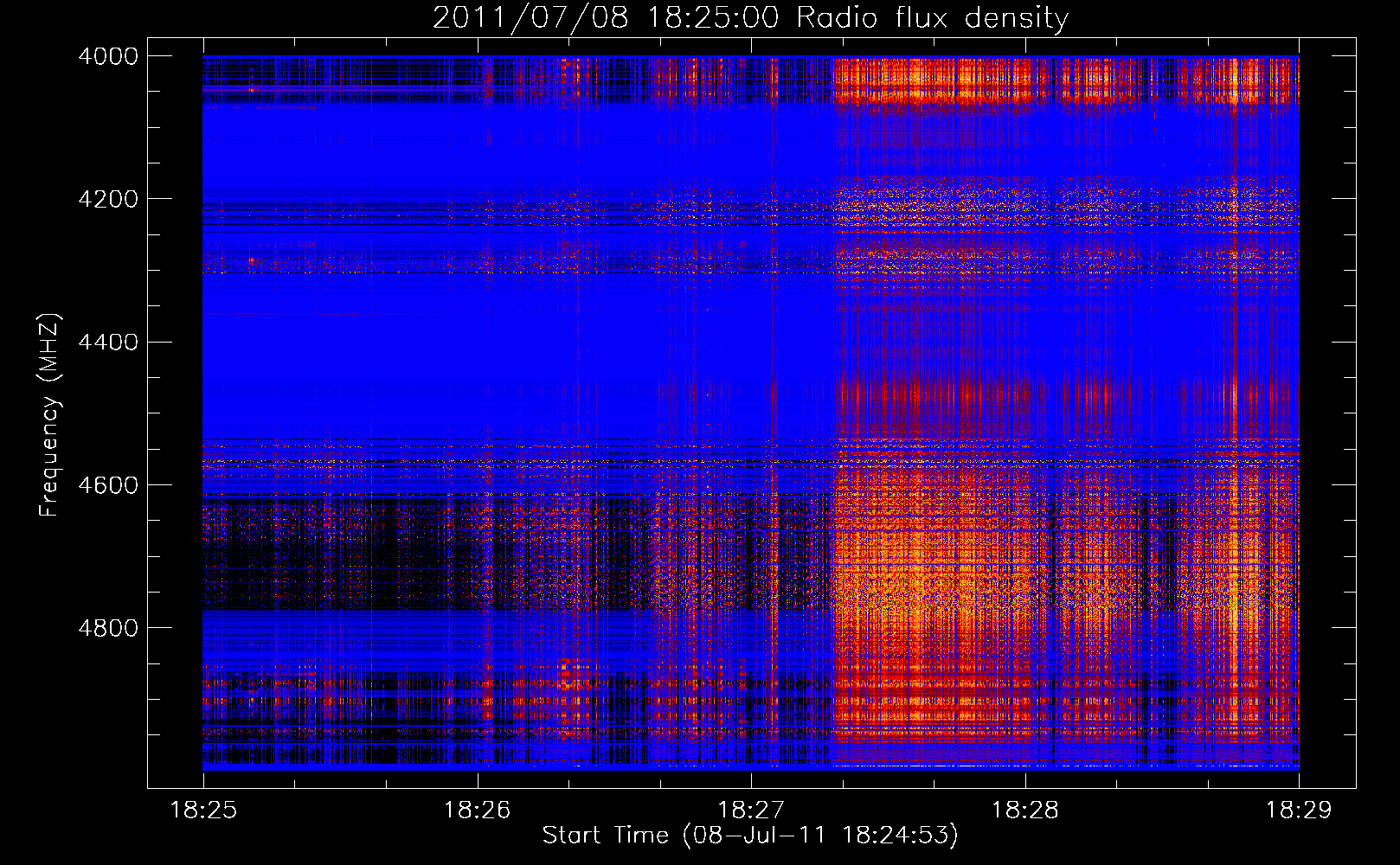Click the 4000 frequency axis label
The width and height of the screenshot is (1400, 865).
[108, 56]
